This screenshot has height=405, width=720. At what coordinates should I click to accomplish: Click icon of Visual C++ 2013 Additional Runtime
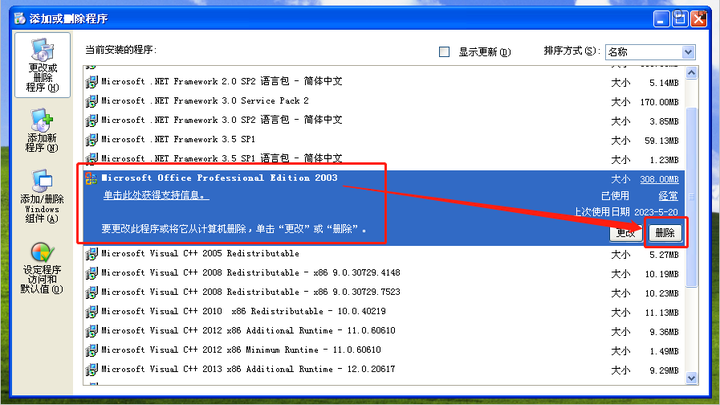tap(91, 369)
